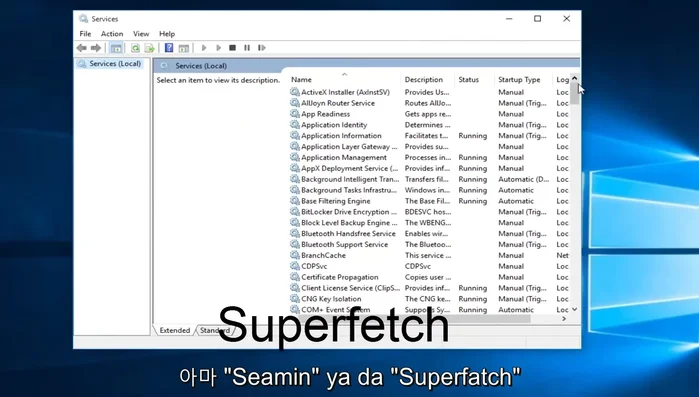Viewport: 699px width, 397px height.
Task: Click gear icon of Application Management row
Action: [x=294, y=157]
